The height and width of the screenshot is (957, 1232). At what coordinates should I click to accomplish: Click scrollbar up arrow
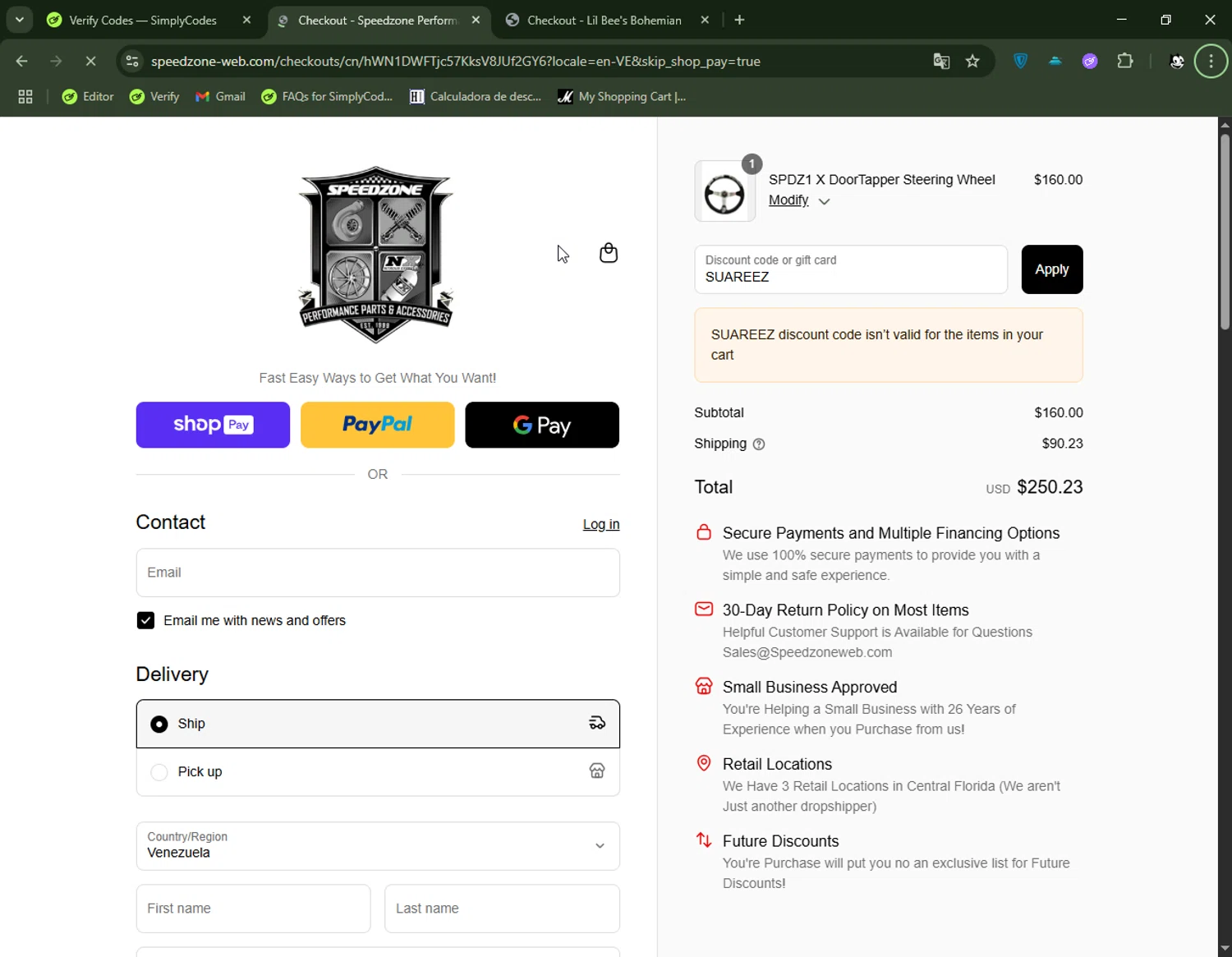click(1225, 125)
